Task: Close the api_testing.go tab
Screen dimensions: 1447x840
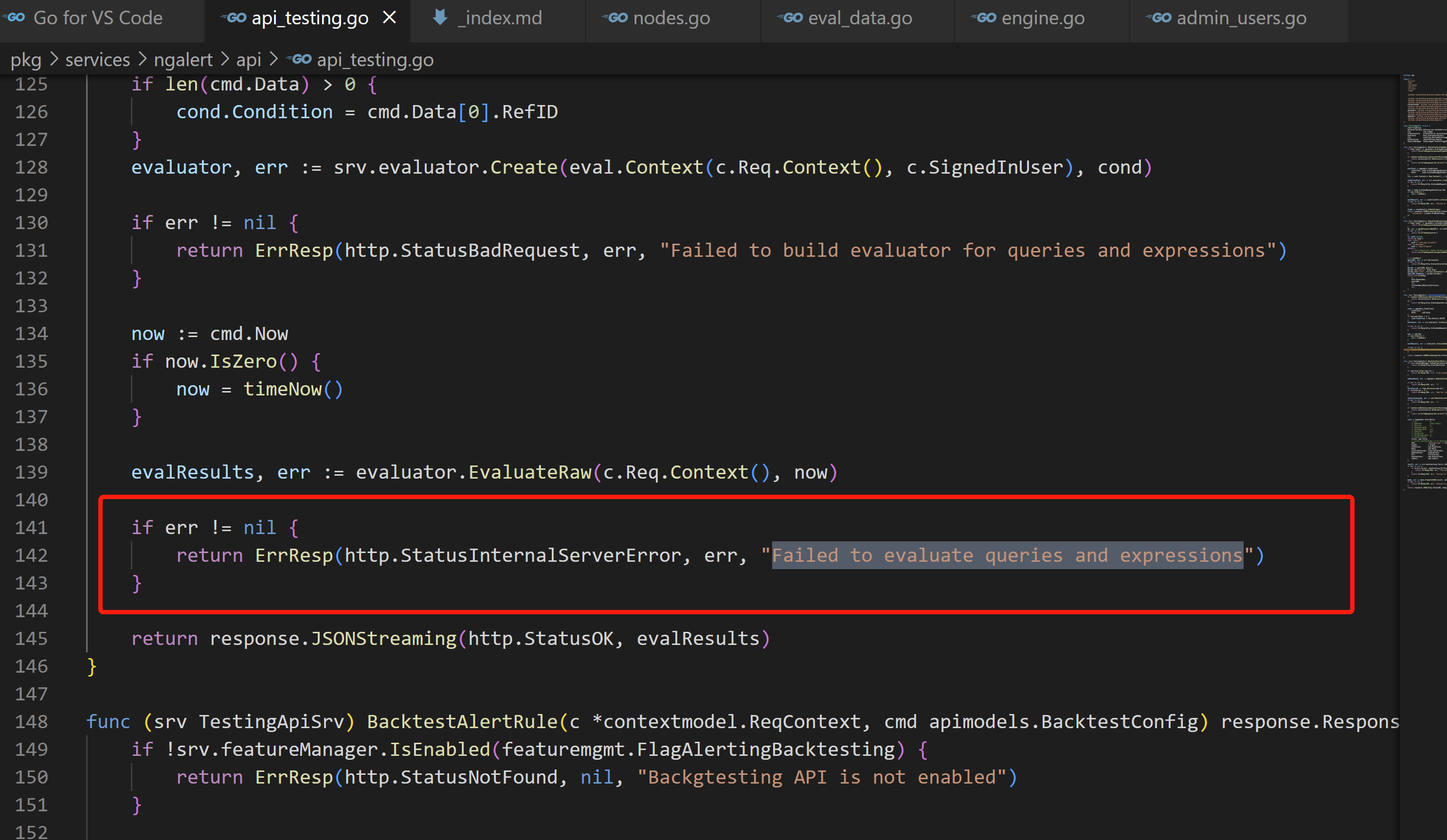Action: (389, 18)
